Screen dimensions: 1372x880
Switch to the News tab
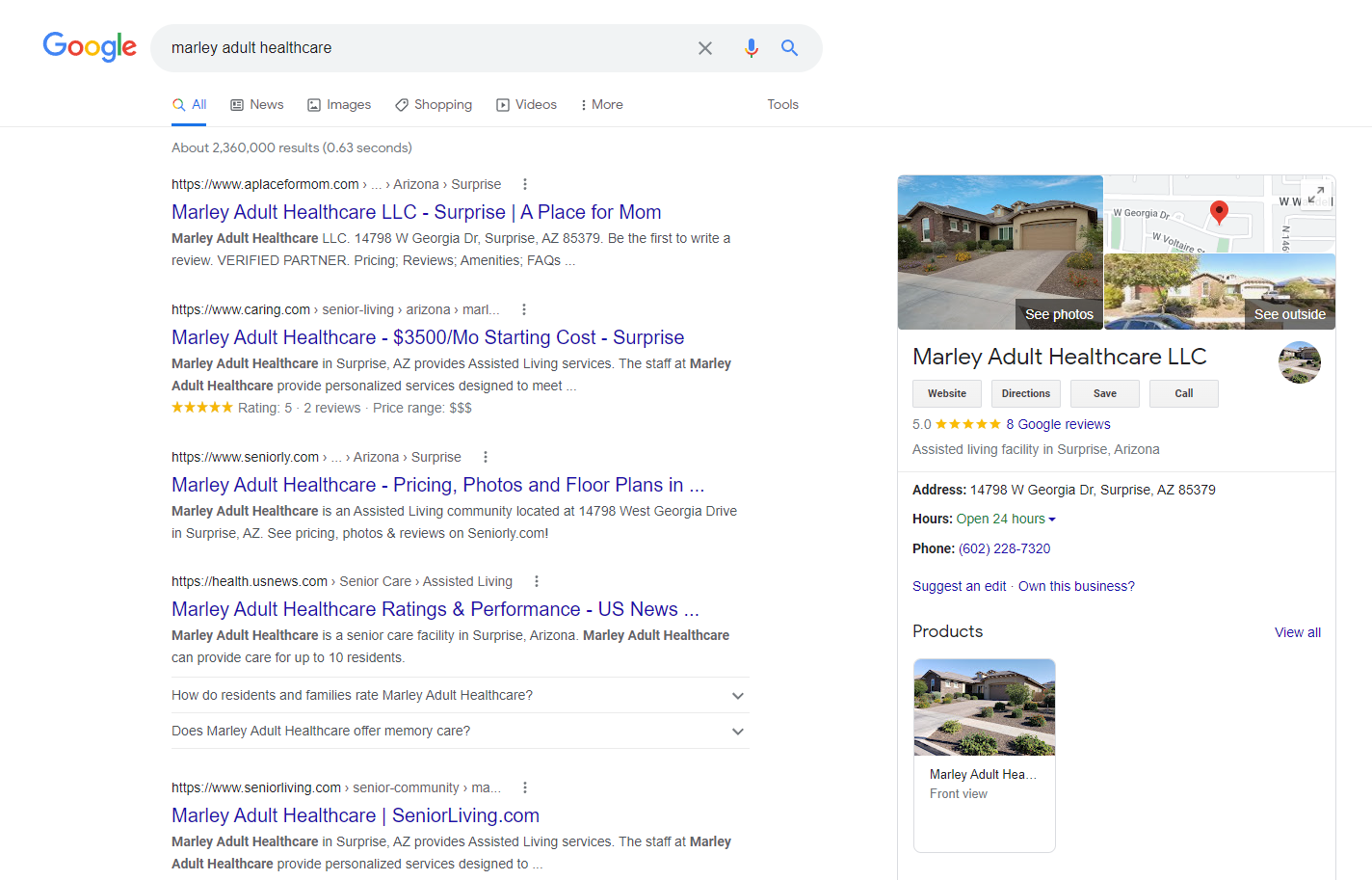point(257,104)
